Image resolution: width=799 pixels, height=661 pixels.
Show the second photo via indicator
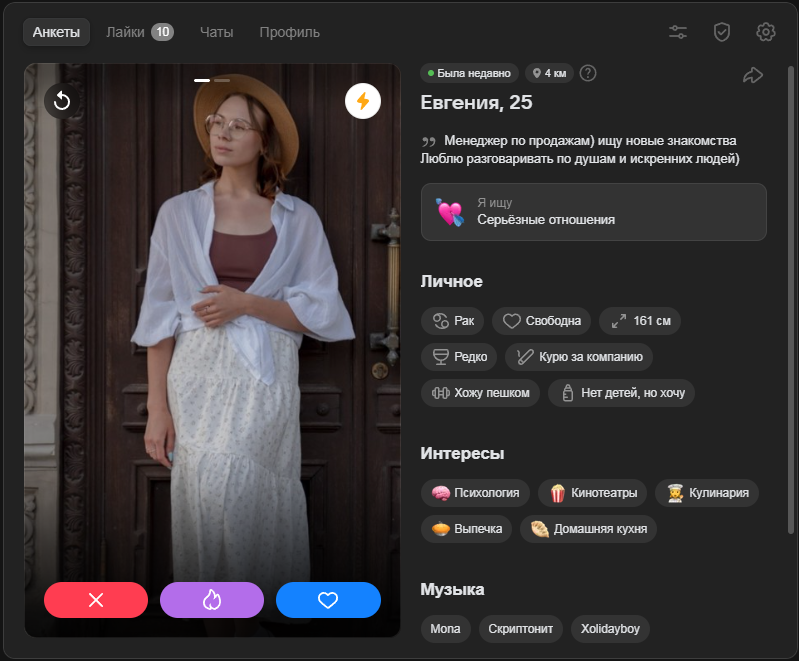coord(222,79)
